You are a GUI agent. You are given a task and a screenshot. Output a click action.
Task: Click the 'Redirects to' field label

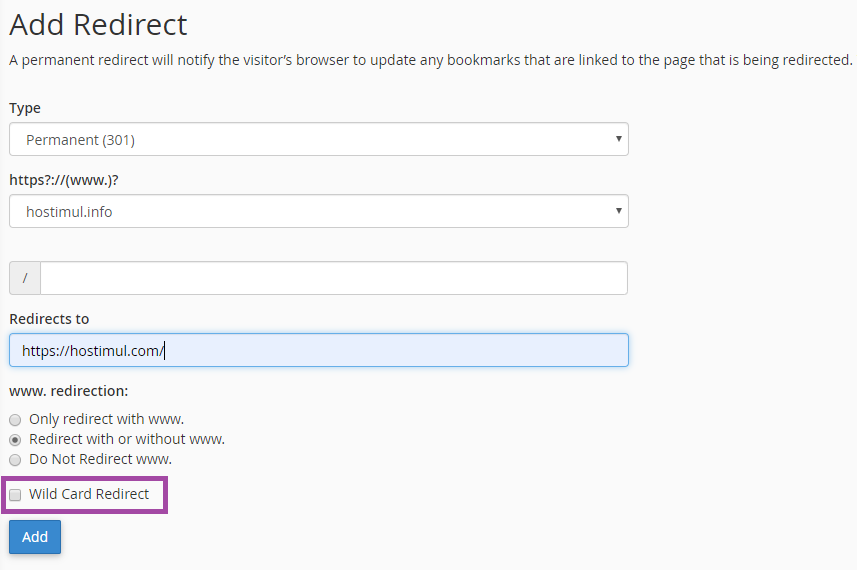(x=49, y=319)
